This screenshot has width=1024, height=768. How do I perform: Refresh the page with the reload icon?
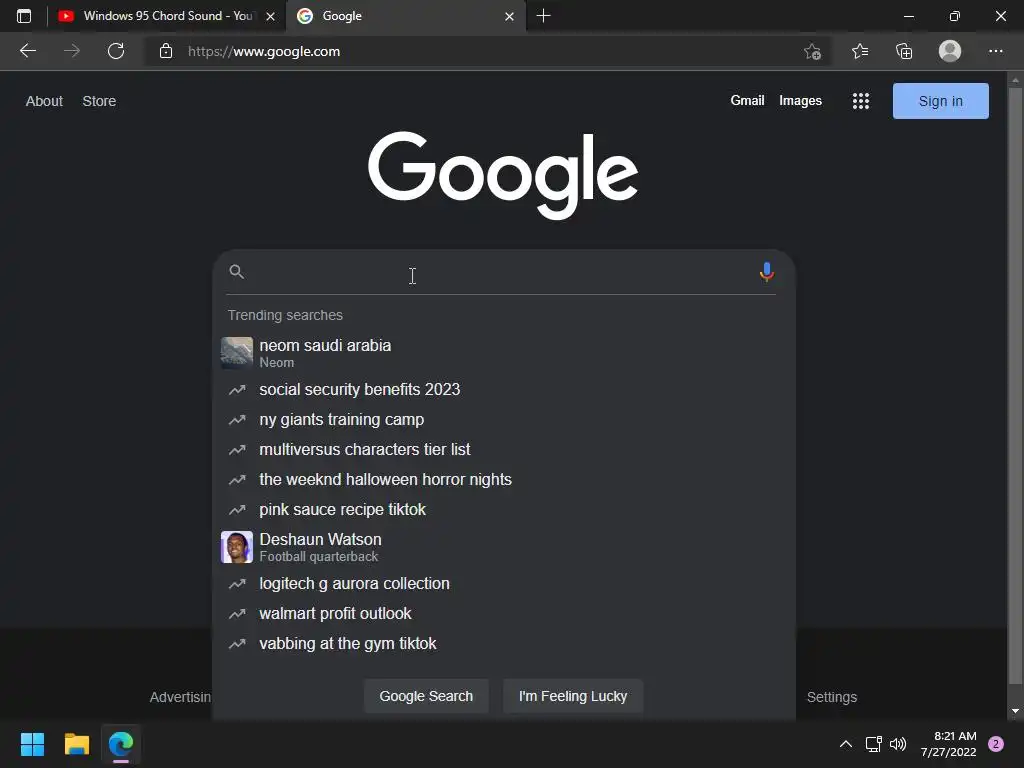116,51
